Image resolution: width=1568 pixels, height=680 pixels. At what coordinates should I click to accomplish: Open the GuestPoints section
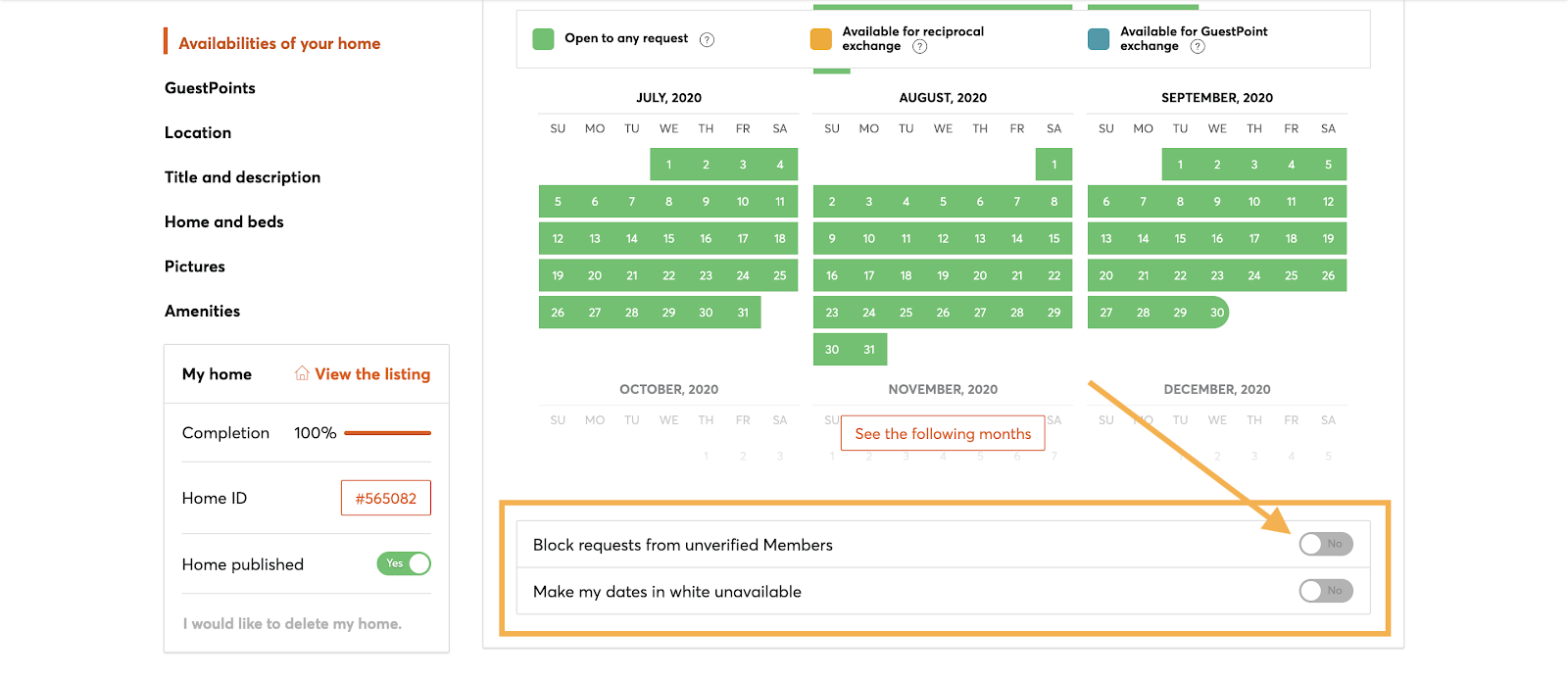coord(210,88)
